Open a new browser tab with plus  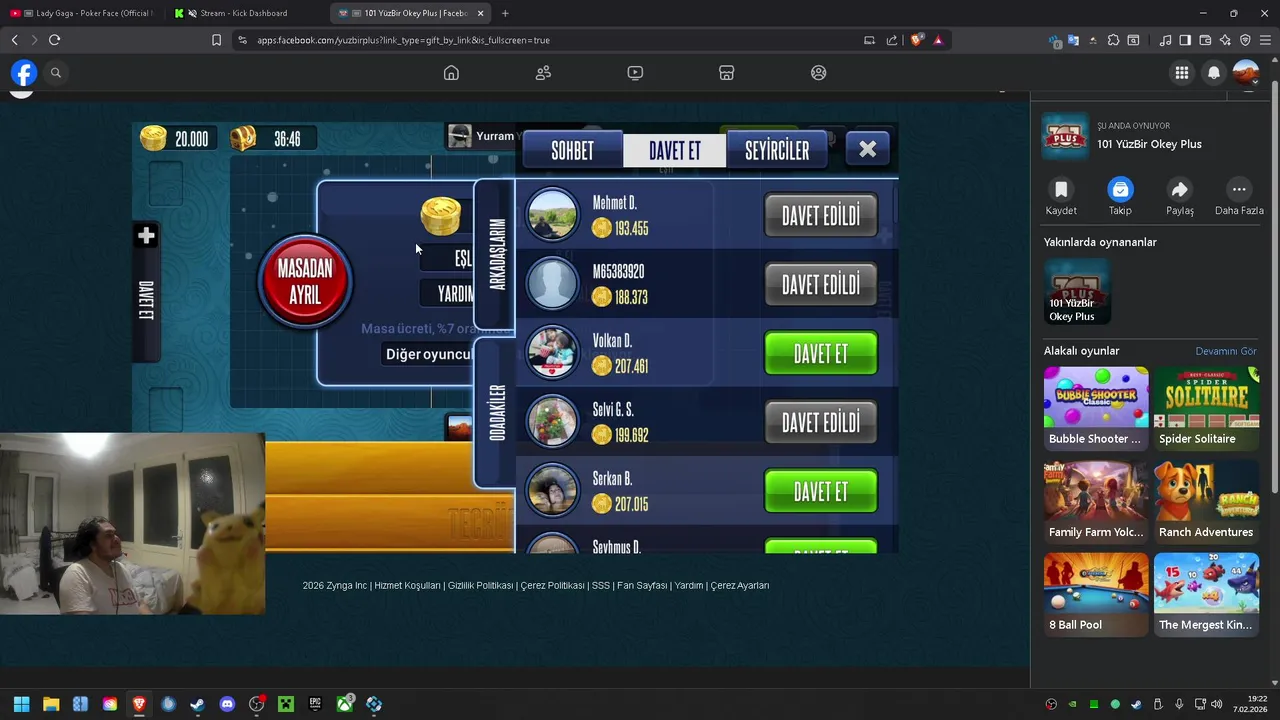(x=505, y=13)
